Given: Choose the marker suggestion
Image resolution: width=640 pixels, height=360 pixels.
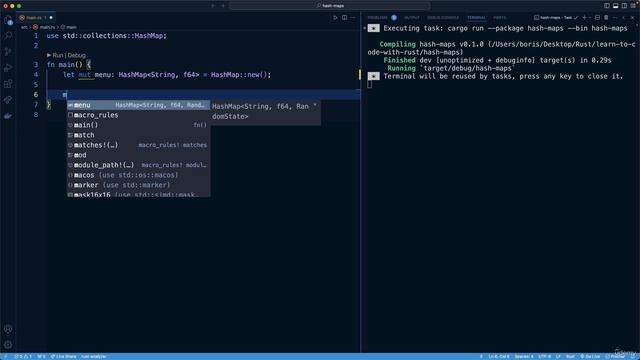Looking at the screenshot, I should 139,185.
